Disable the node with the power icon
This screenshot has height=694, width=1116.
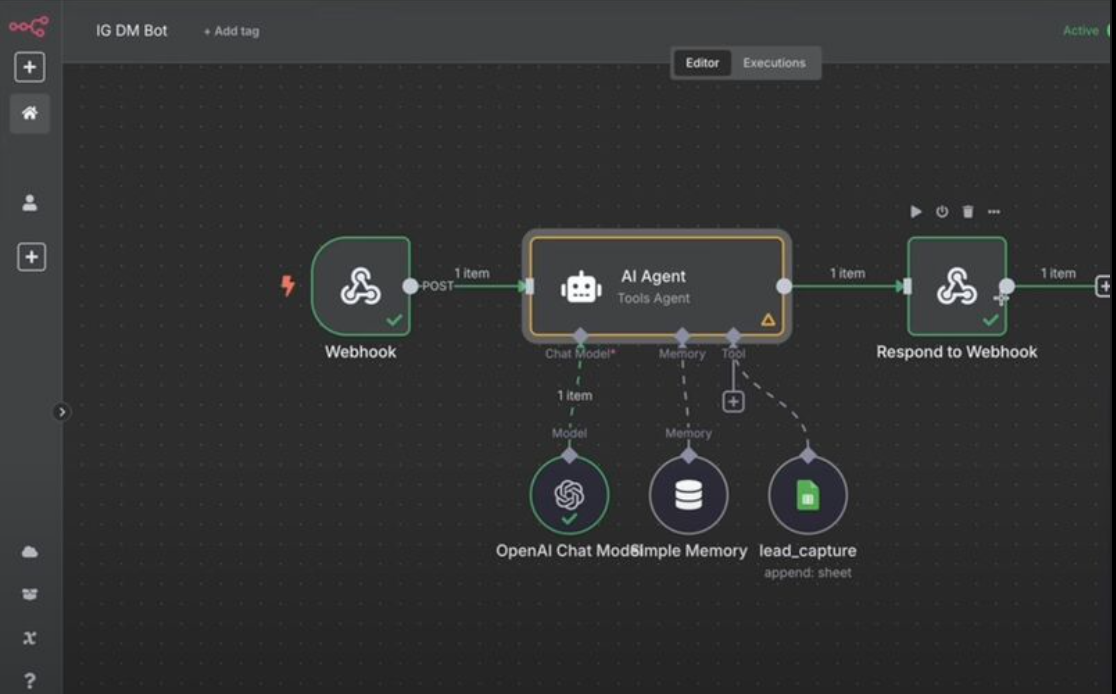click(941, 211)
